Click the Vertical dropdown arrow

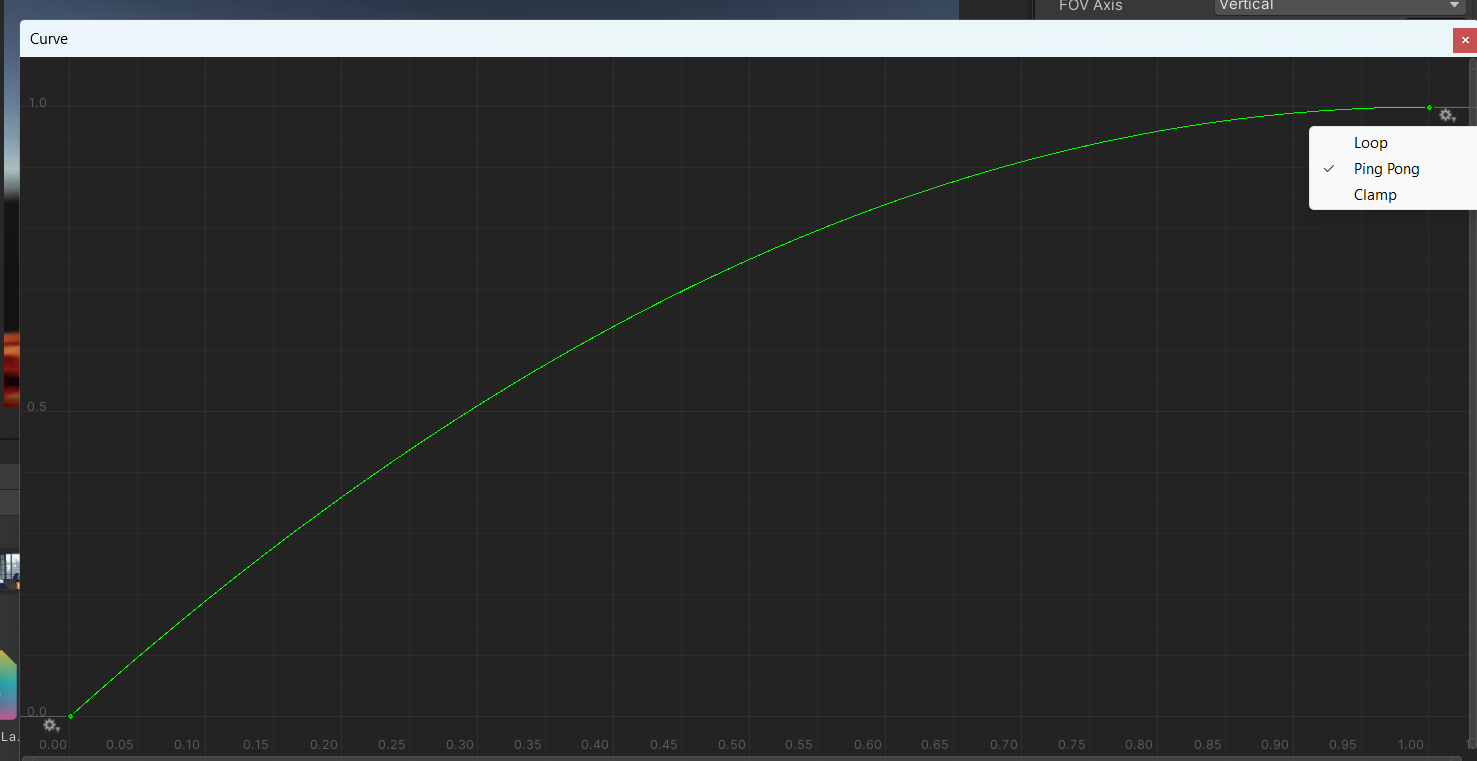click(x=1456, y=6)
